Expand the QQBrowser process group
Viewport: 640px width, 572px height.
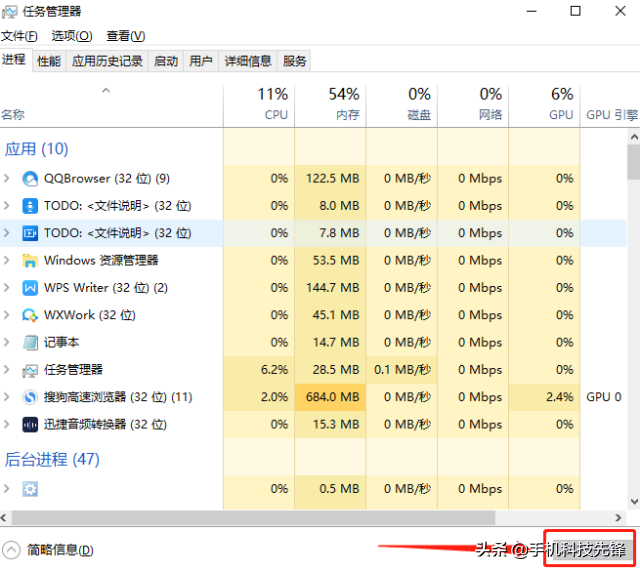(x=7, y=178)
